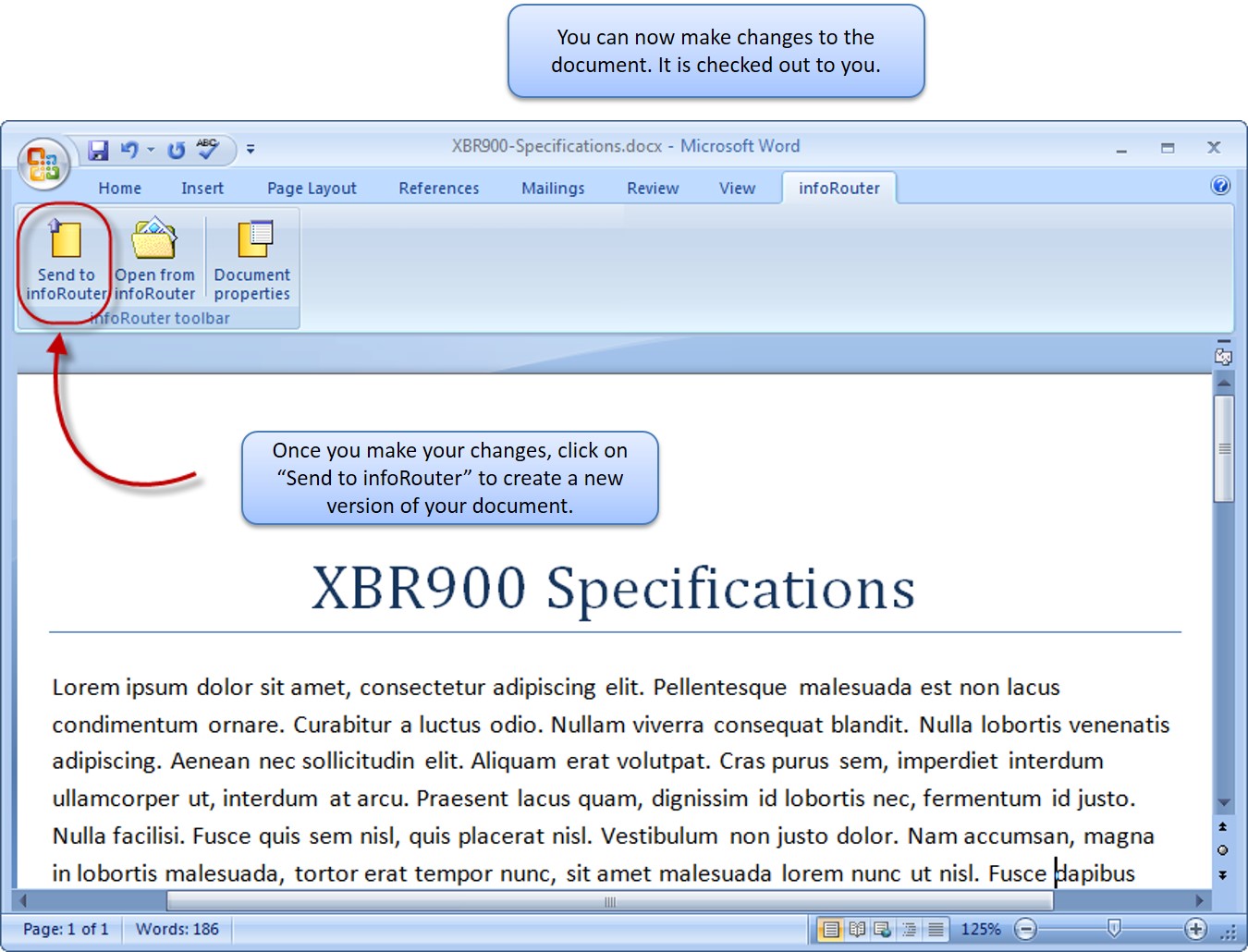Click the horizontal scrollbar thumb

tap(609, 901)
